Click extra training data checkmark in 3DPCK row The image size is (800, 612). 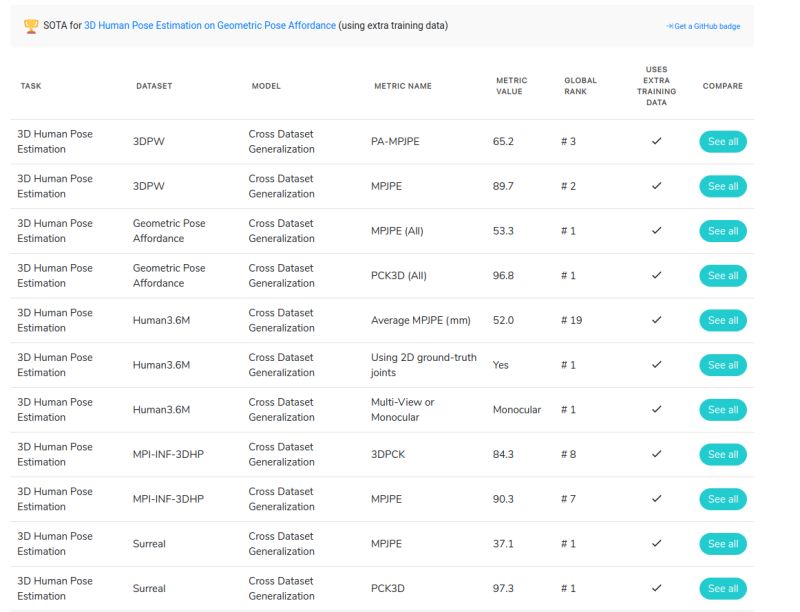(657, 454)
